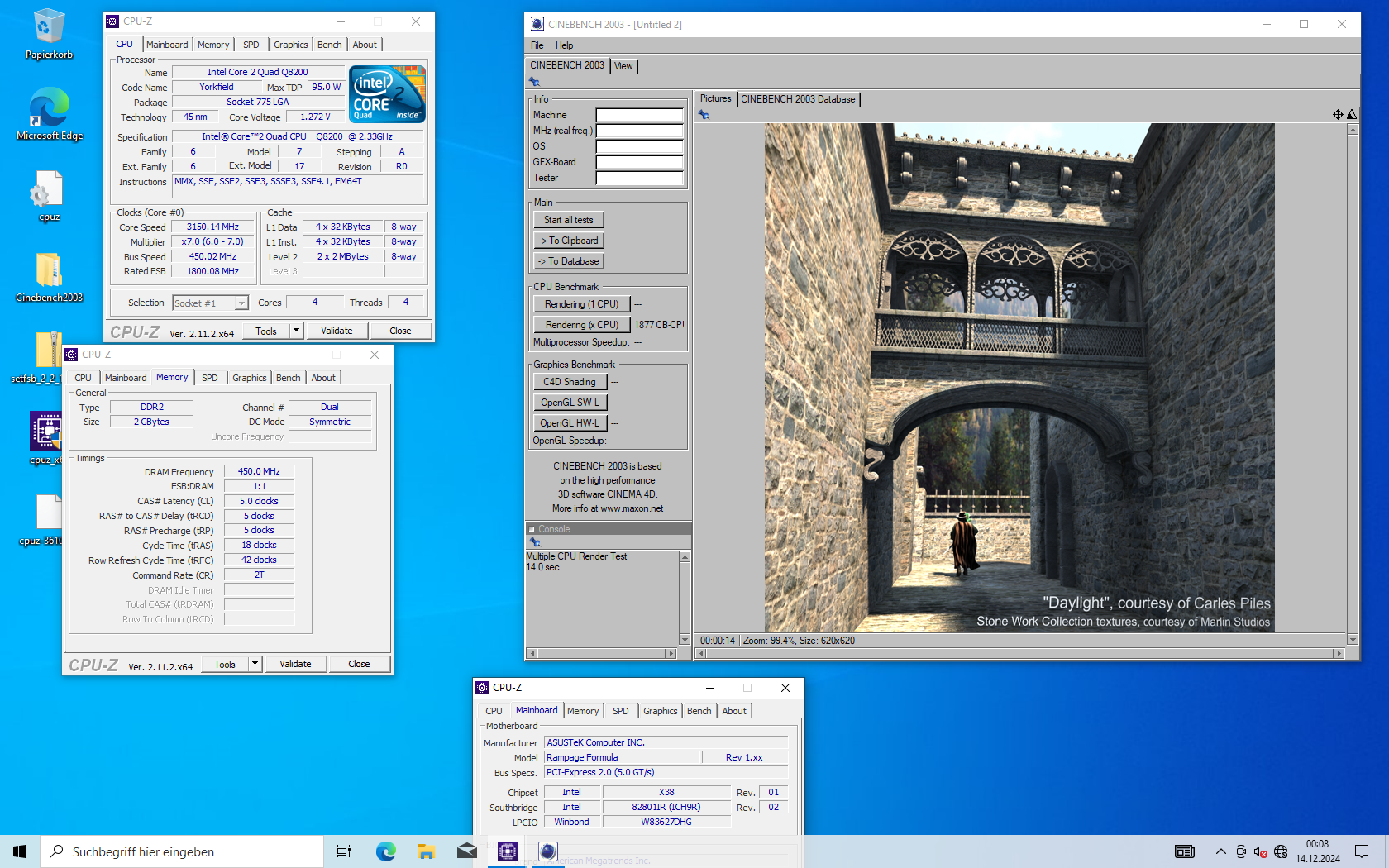Viewport: 1389px width, 868px height.
Task: Open CINEBENCH 2003 Database tab
Action: click(x=798, y=99)
